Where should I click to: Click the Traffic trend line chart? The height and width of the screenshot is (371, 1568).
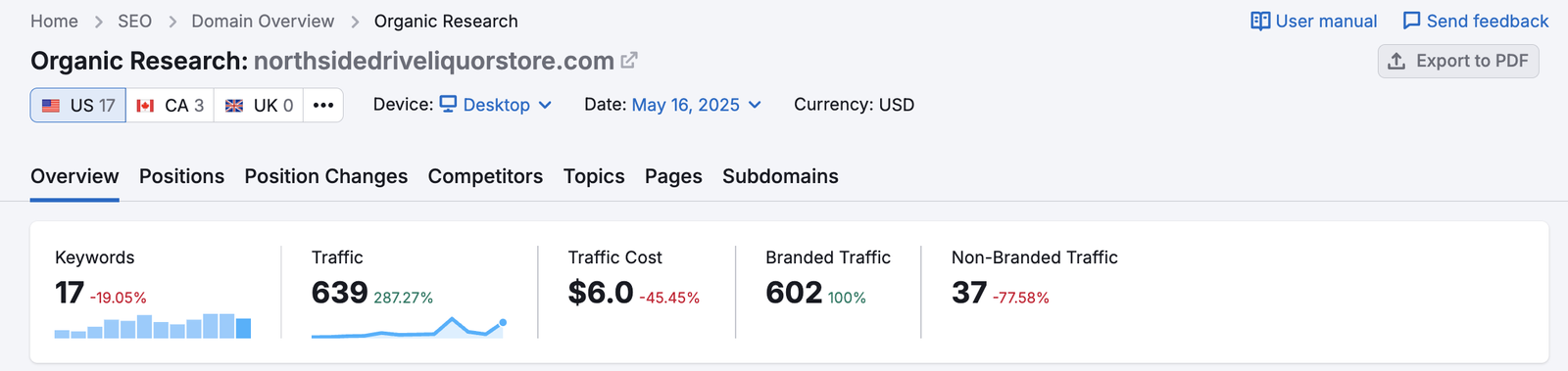point(409,327)
